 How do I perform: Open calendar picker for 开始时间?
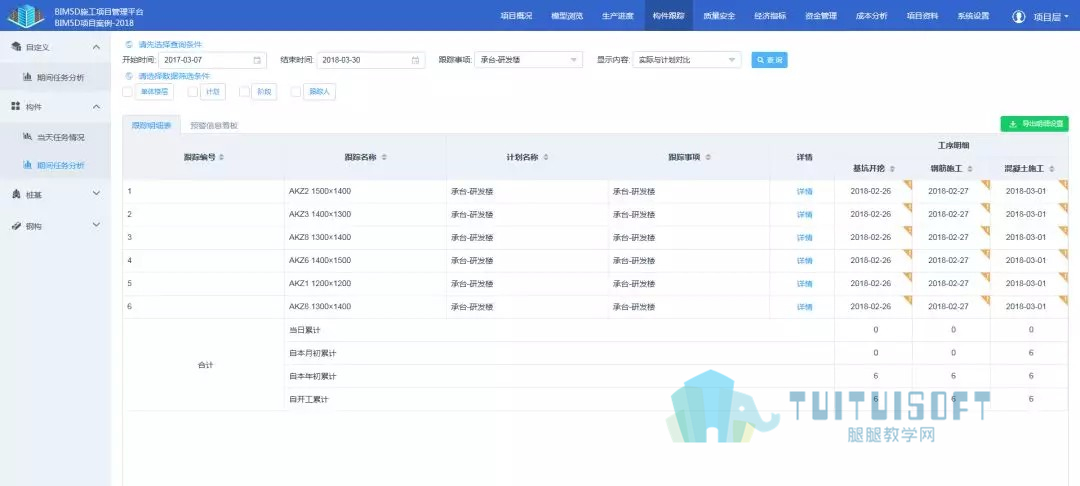pos(257,60)
